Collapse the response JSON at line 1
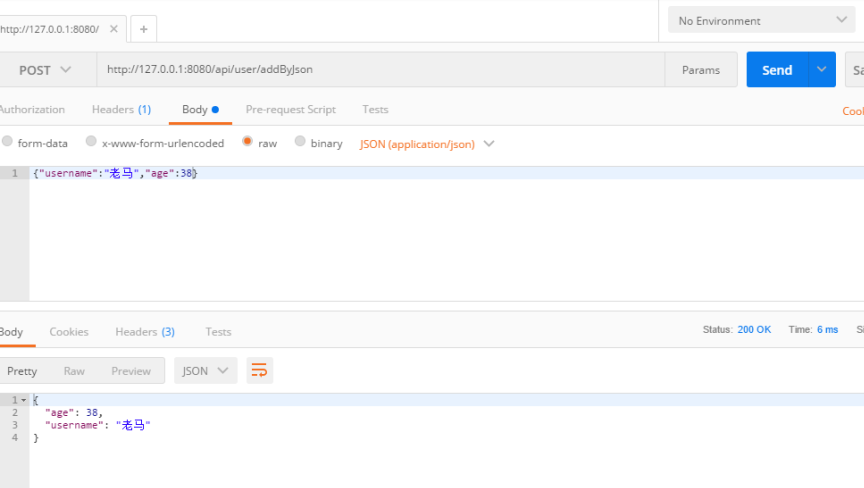Viewport: 864px width, 488px height. pyautogui.click(x=24, y=400)
